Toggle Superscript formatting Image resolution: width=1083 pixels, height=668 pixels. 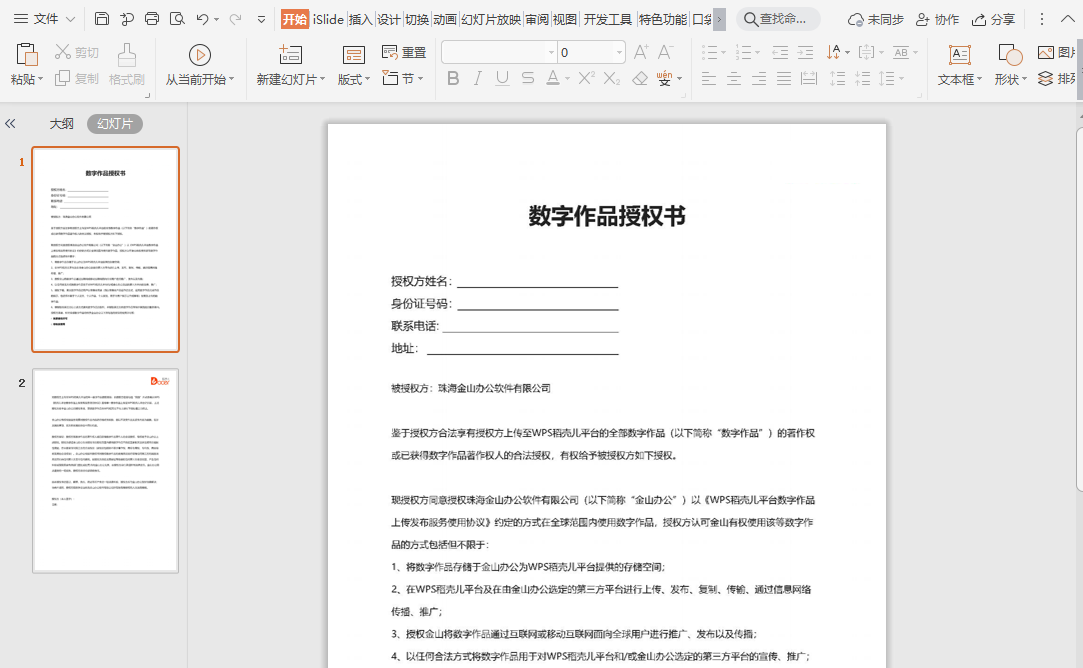586,78
